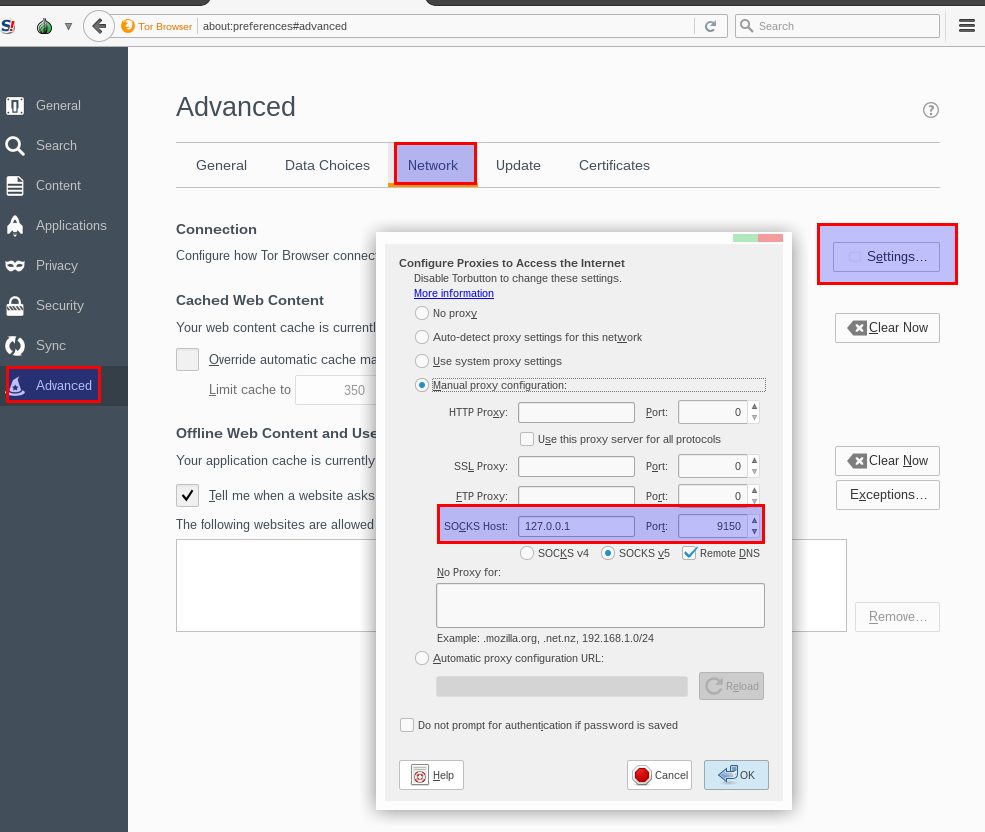The height and width of the screenshot is (832, 985).
Task: Select the SOCKS v4 radio button
Action: coord(527,553)
